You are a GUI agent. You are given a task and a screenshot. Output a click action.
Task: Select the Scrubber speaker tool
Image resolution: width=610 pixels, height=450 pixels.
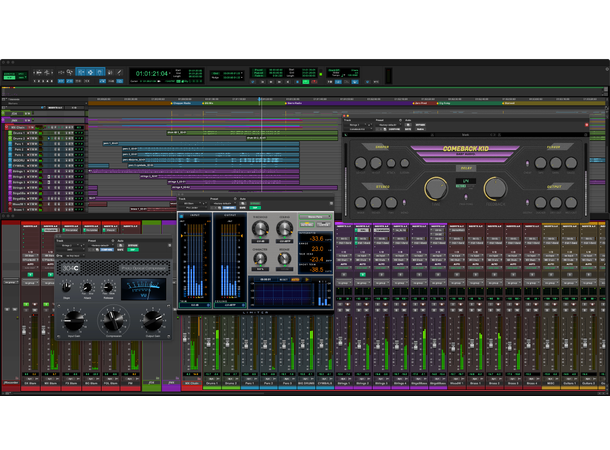click(110, 72)
